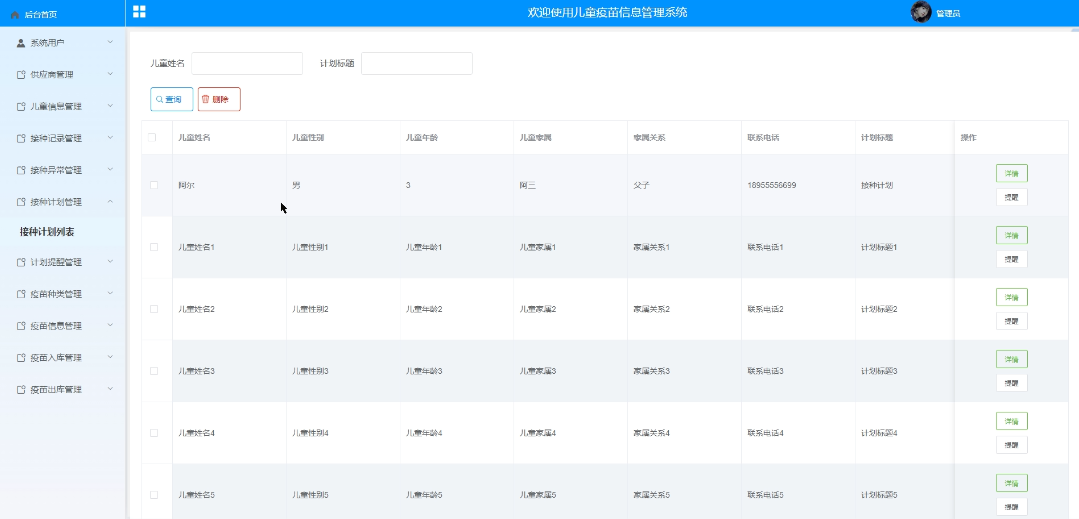The width and height of the screenshot is (1079, 519).
Task: Check the checkbox for the 阿尔 row
Action: click(154, 185)
